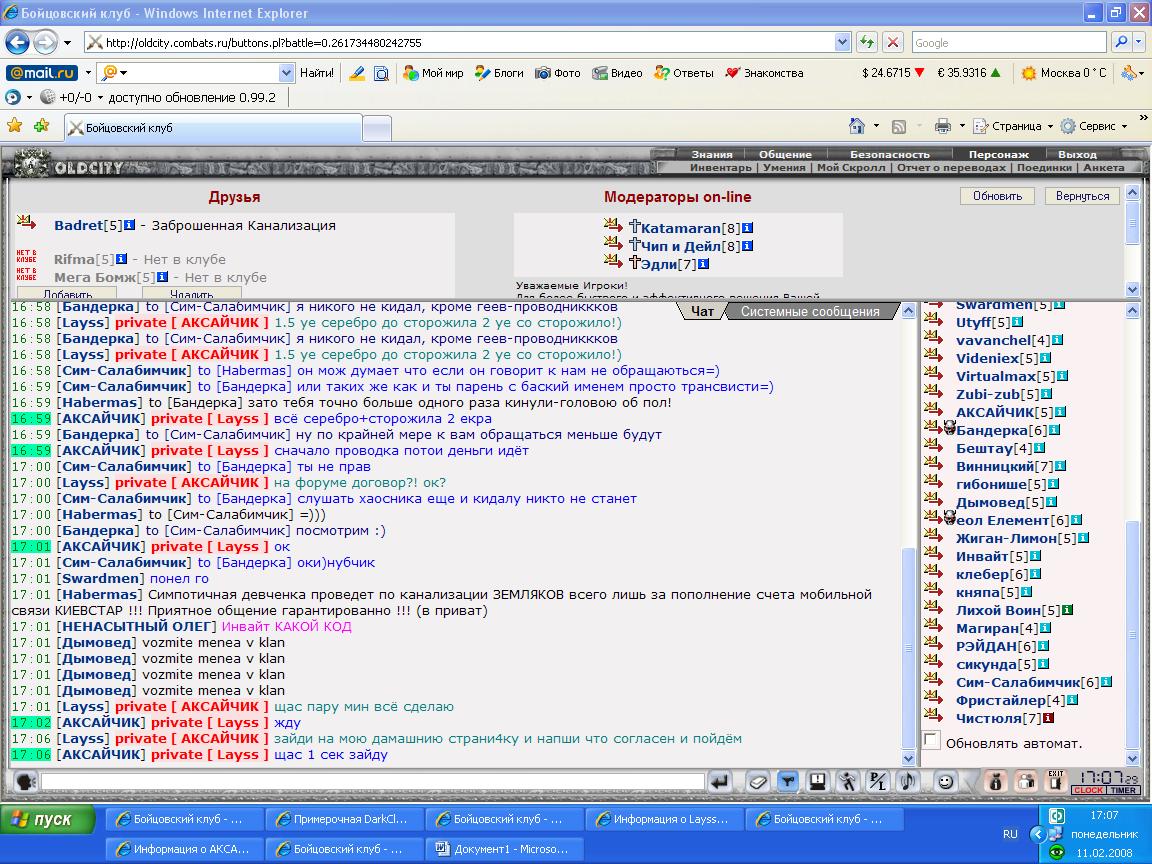
Task: Open the Сервис dropdown menu
Action: click(1094, 126)
